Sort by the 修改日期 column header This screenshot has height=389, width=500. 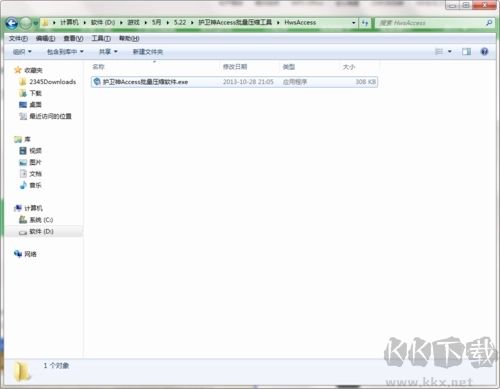coord(235,67)
